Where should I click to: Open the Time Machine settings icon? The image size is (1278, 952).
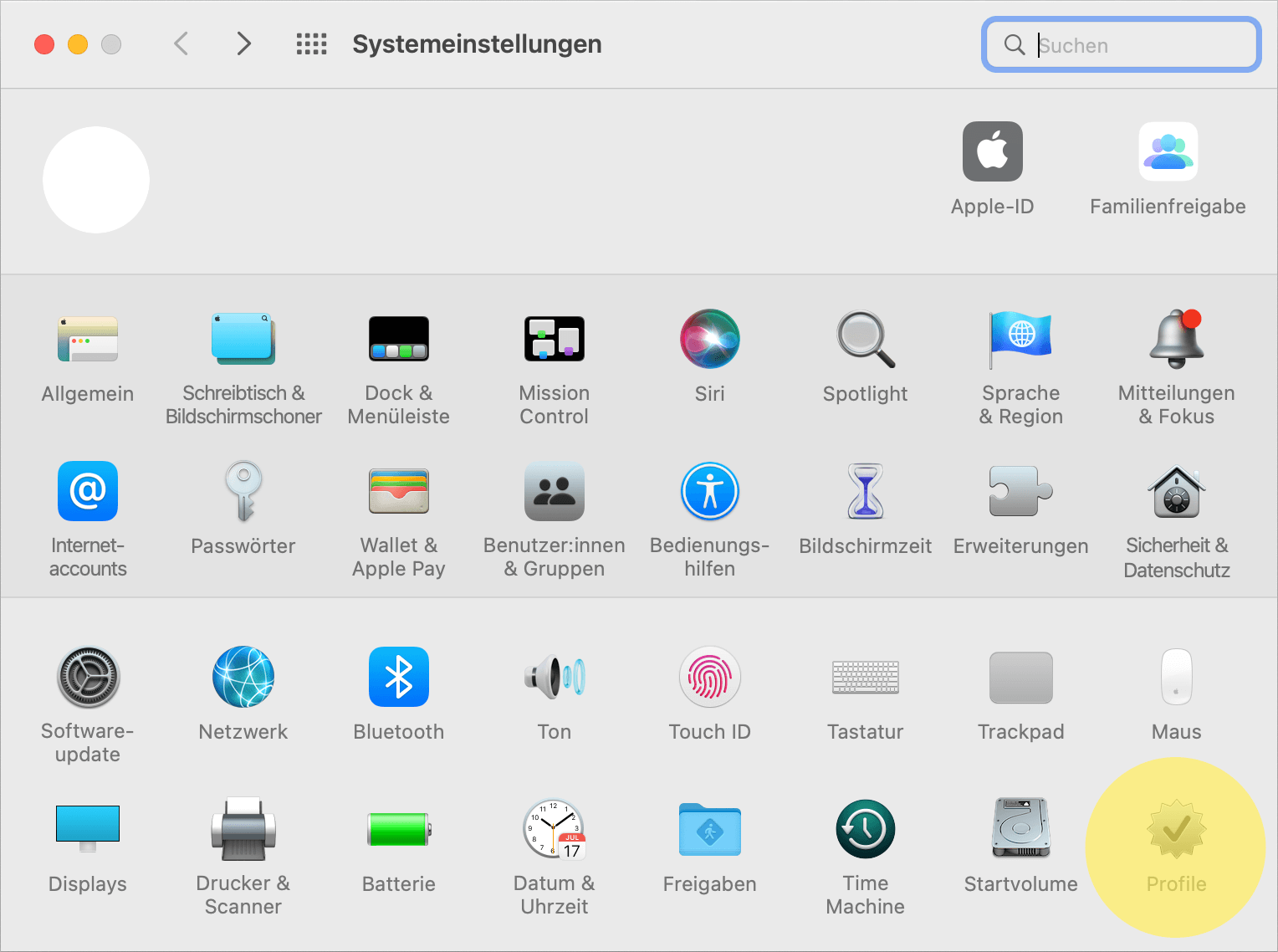pyautogui.click(x=865, y=829)
